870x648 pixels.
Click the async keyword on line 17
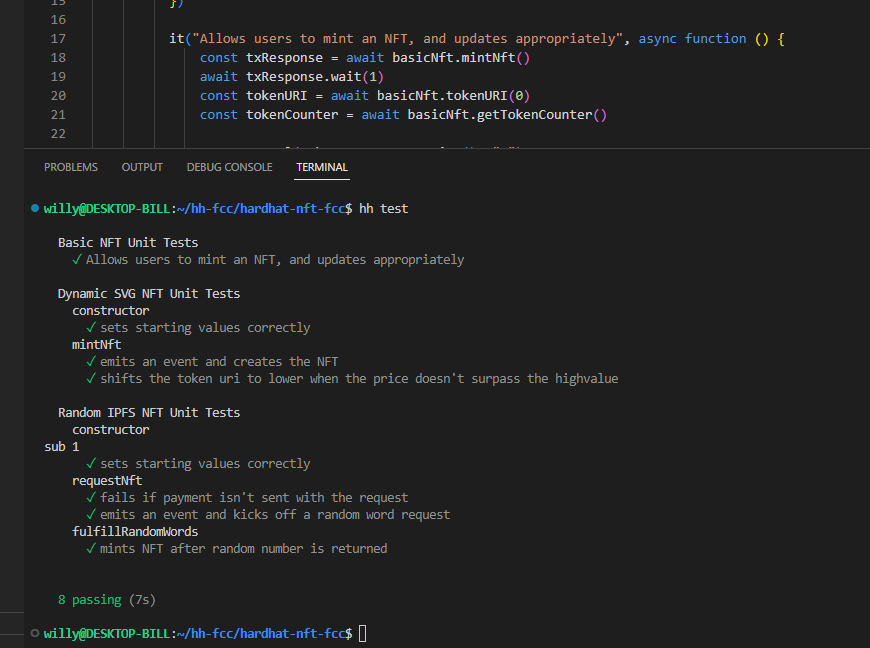657,39
